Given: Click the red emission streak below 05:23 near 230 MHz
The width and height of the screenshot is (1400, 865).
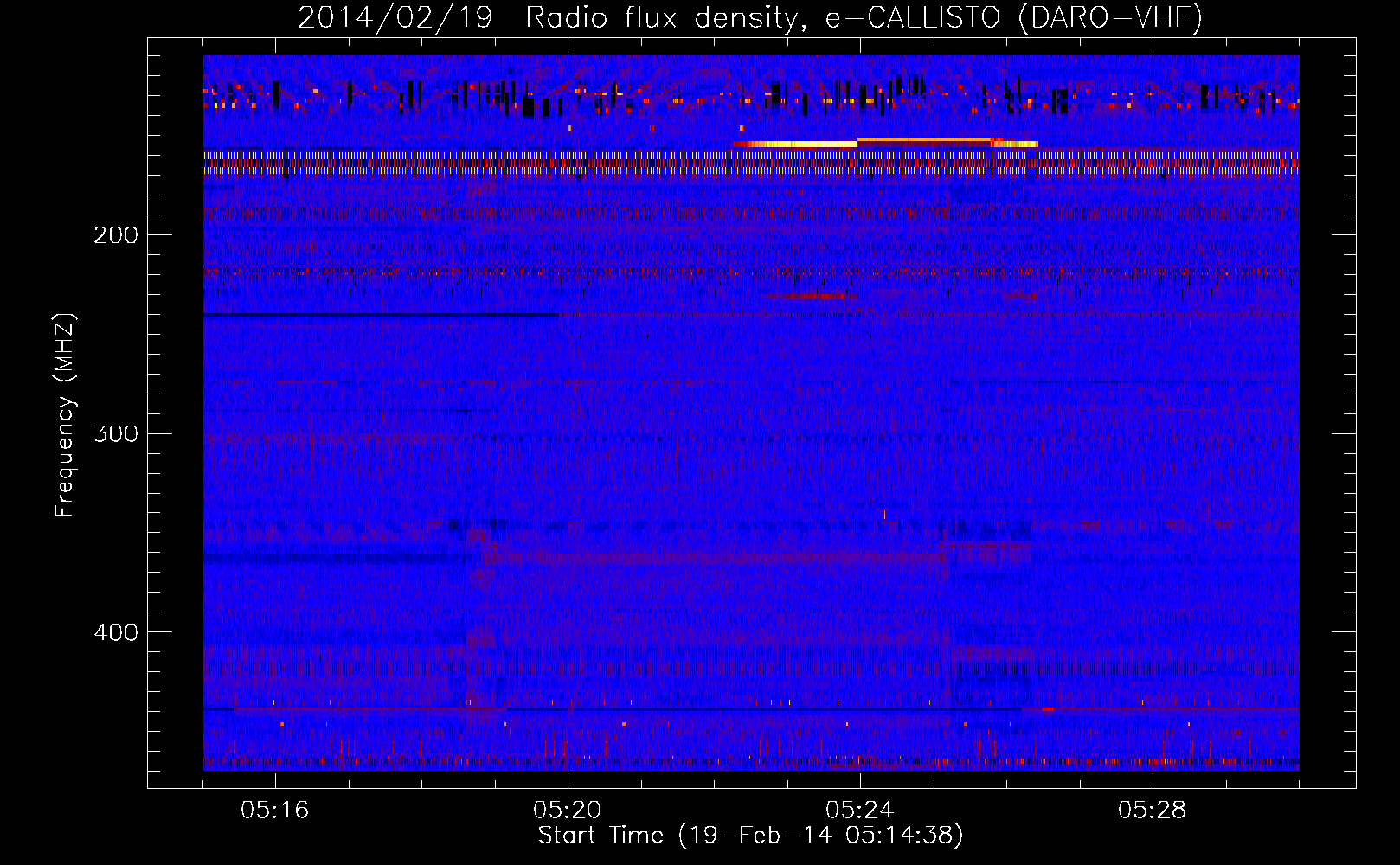Looking at the screenshot, I should point(809,297).
